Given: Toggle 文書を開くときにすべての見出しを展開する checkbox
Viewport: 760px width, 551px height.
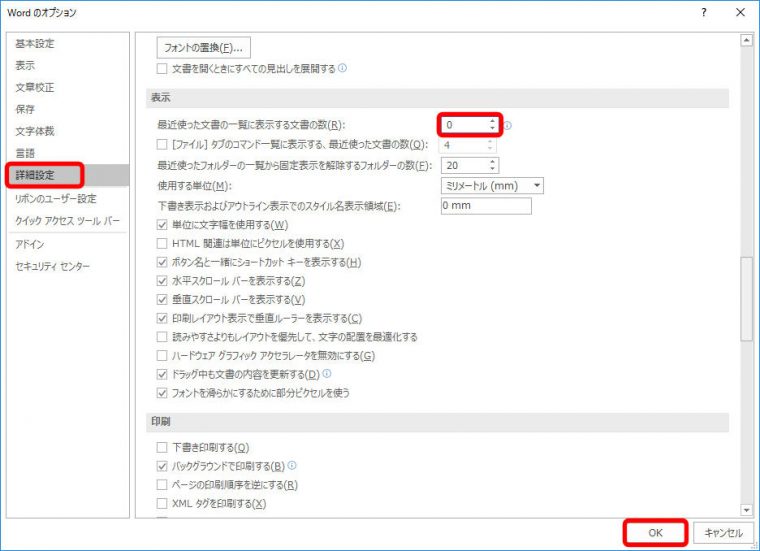Looking at the screenshot, I should (x=162, y=69).
